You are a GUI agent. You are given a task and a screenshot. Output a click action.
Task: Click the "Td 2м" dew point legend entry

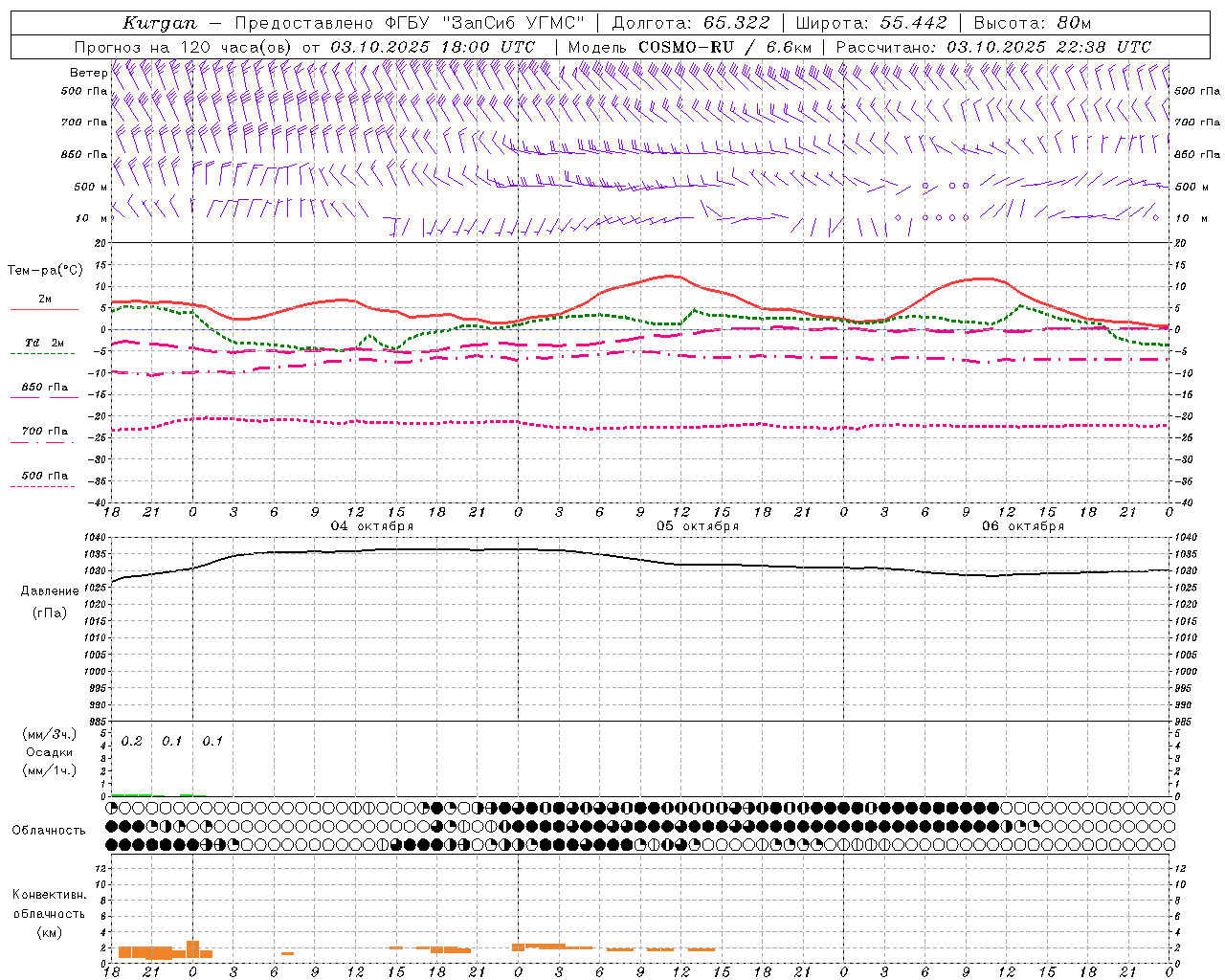(44, 343)
